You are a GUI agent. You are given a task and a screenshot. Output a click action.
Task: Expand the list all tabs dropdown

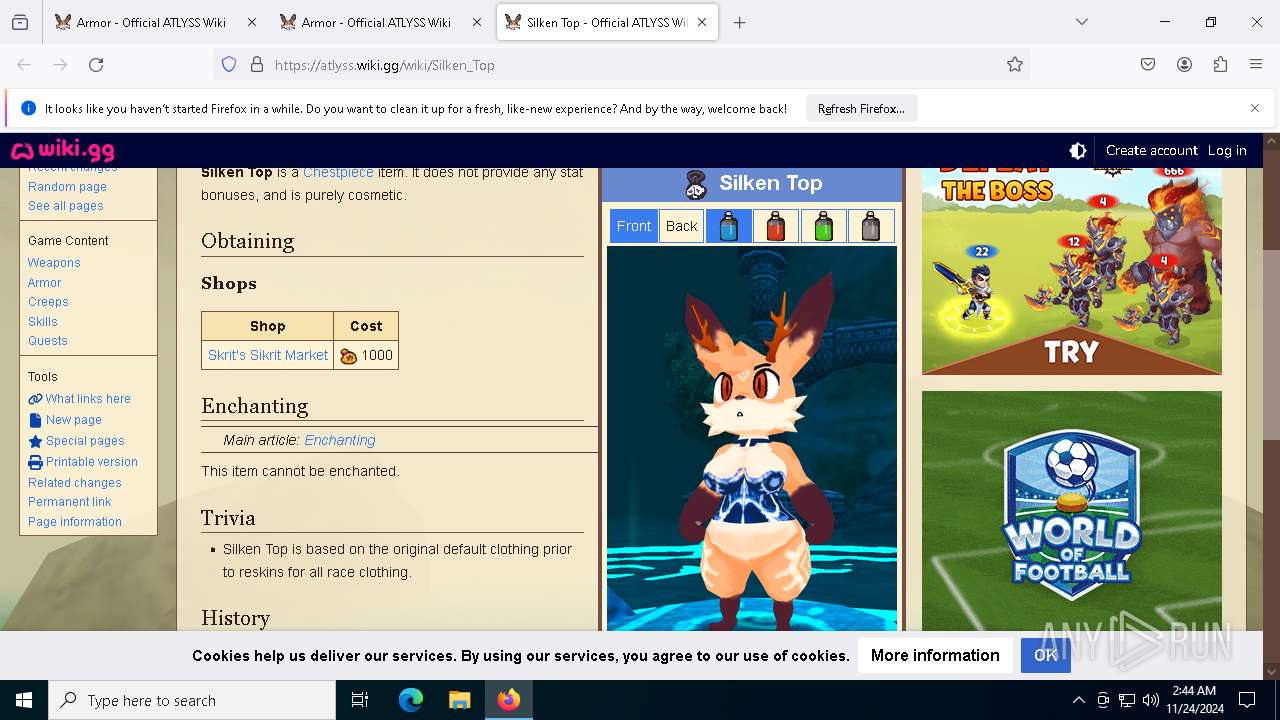coord(1082,22)
